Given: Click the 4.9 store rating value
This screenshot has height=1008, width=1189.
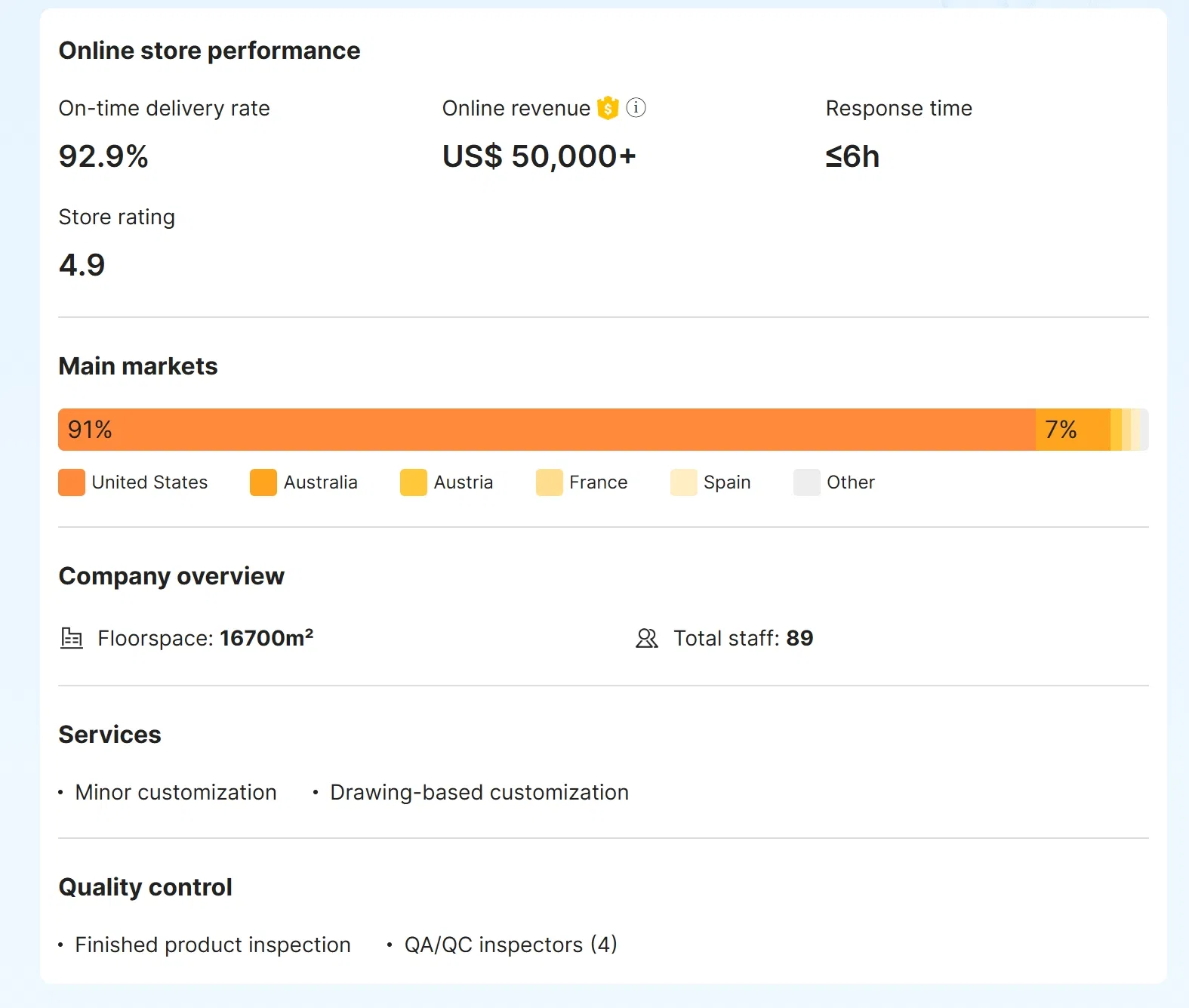Looking at the screenshot, I should [82, 265].
